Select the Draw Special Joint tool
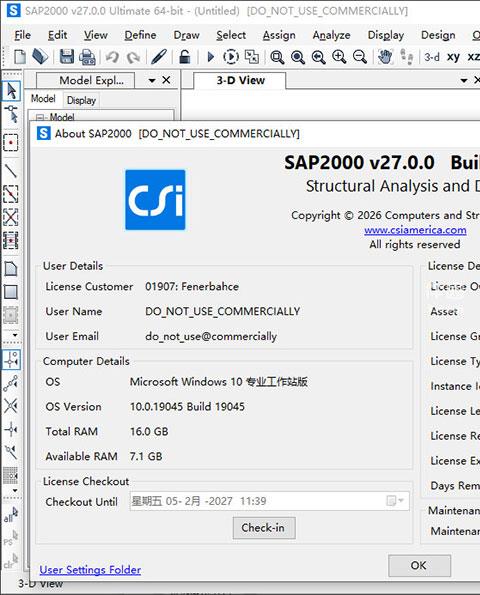The height and width of the screenshot is (595, 480). (x=11, y=143)
